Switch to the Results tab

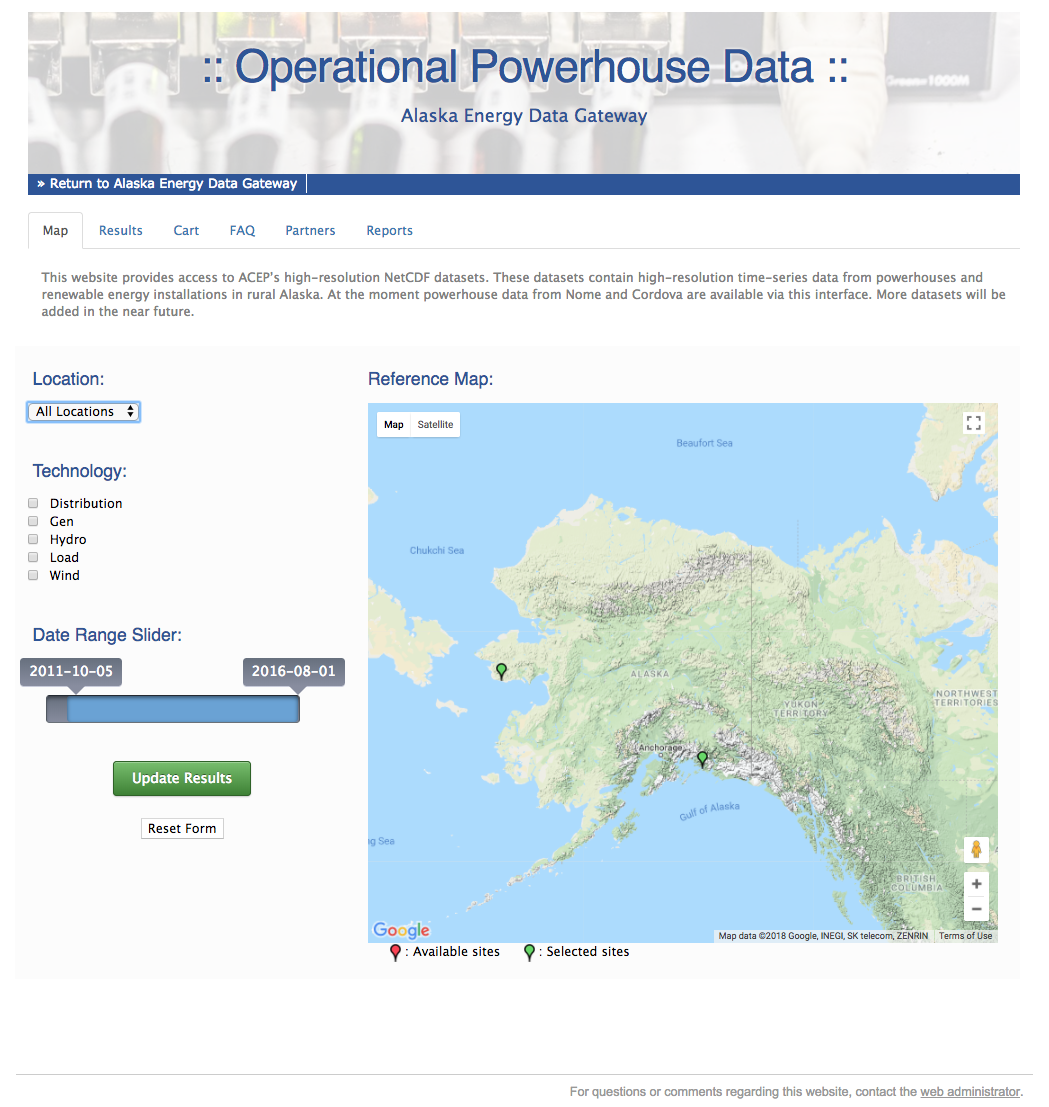click(x=120, y=231)
